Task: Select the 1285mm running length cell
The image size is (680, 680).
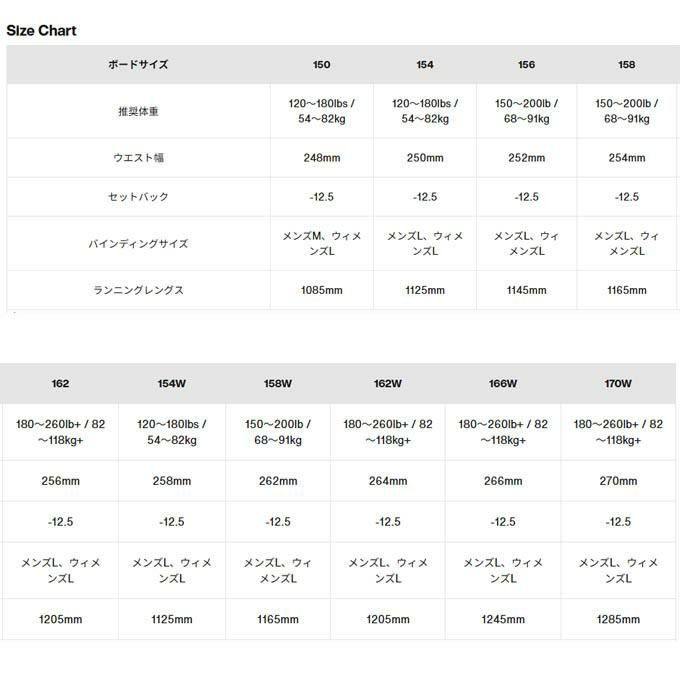Action: pos(619,620)
